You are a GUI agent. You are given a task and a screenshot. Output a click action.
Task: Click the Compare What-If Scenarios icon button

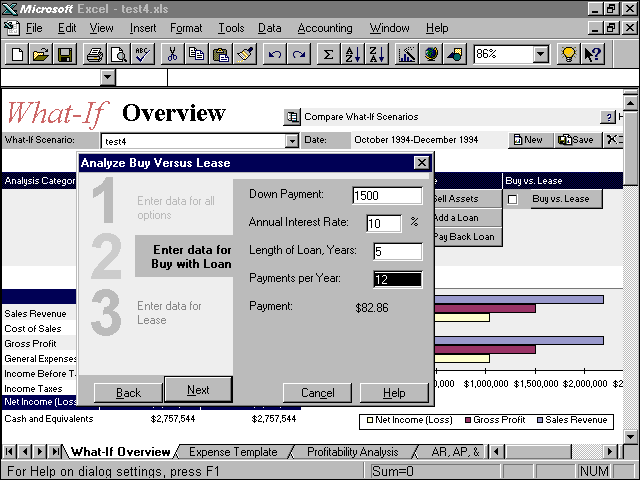tap(293, 117)
